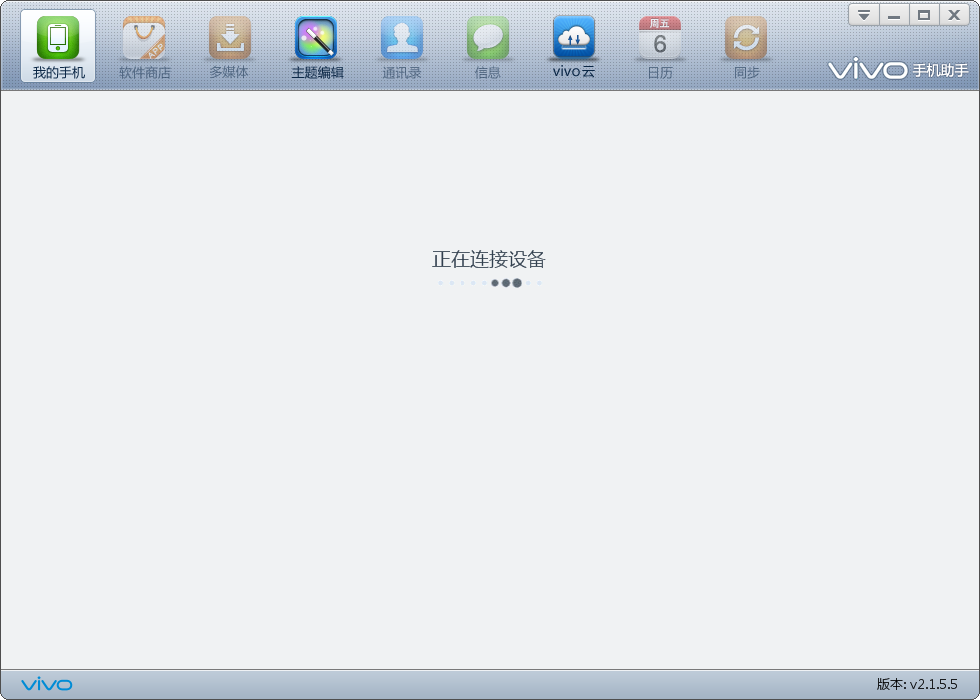Minimize the vivo 手机助手 window
The width and height of the screenshot is (980, 700).
tap(894, 15)
